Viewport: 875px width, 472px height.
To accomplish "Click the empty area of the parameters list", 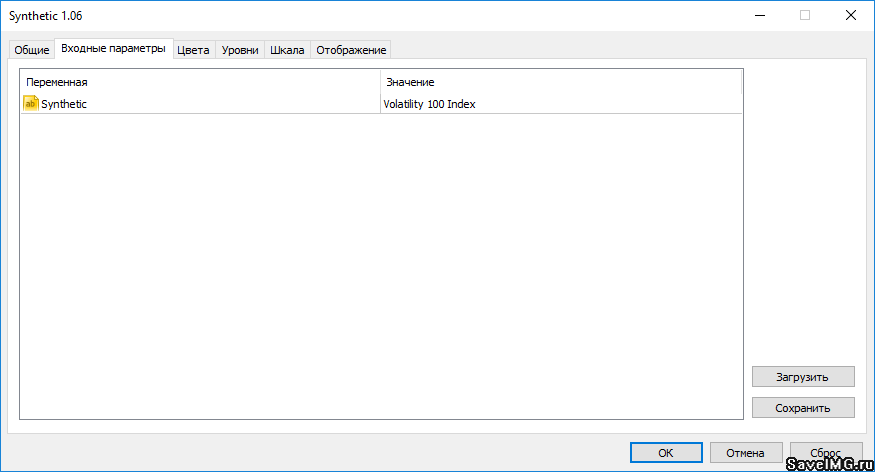I will 380,270.
